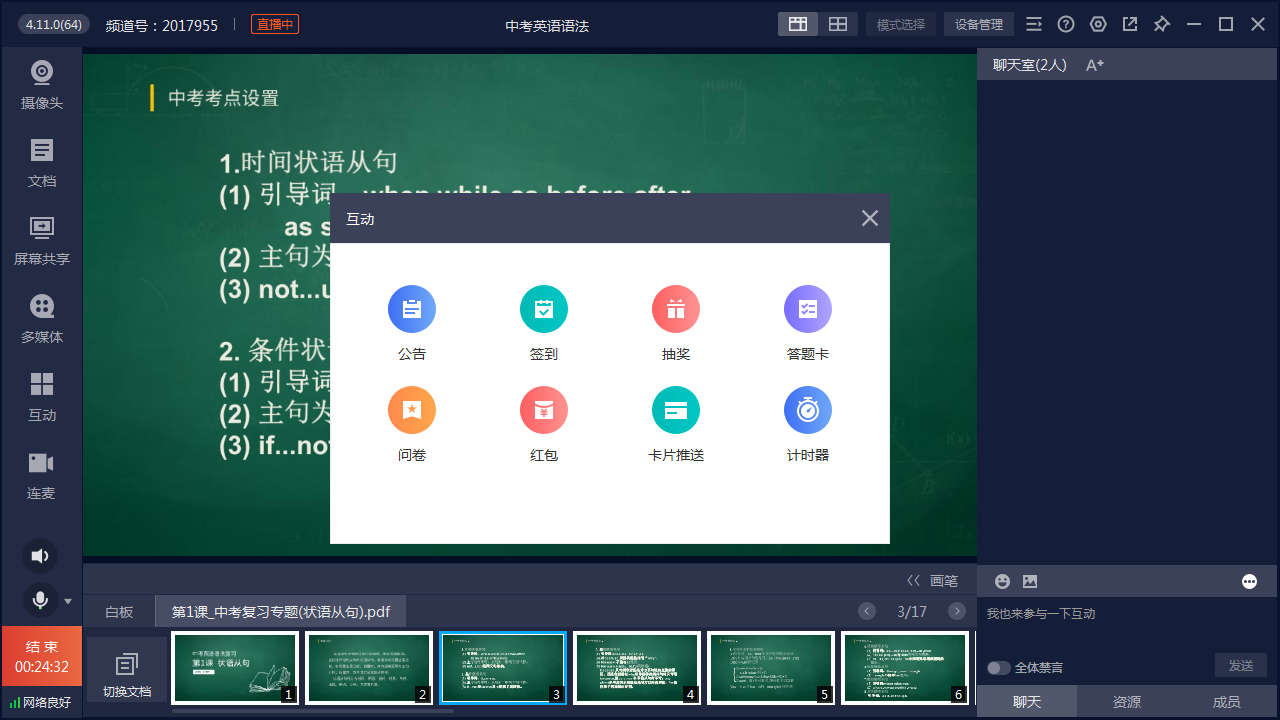Select slide thumbnail number 5

click(x=771, y=668)
